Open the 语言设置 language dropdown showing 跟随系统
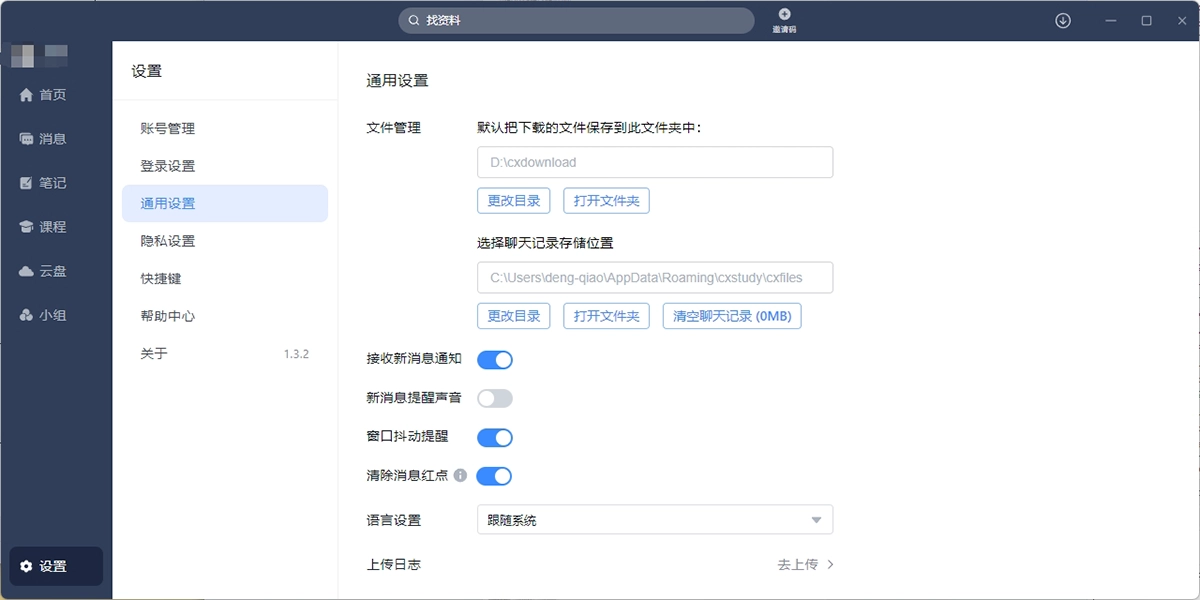1200x600 pixels. [654, 519]
